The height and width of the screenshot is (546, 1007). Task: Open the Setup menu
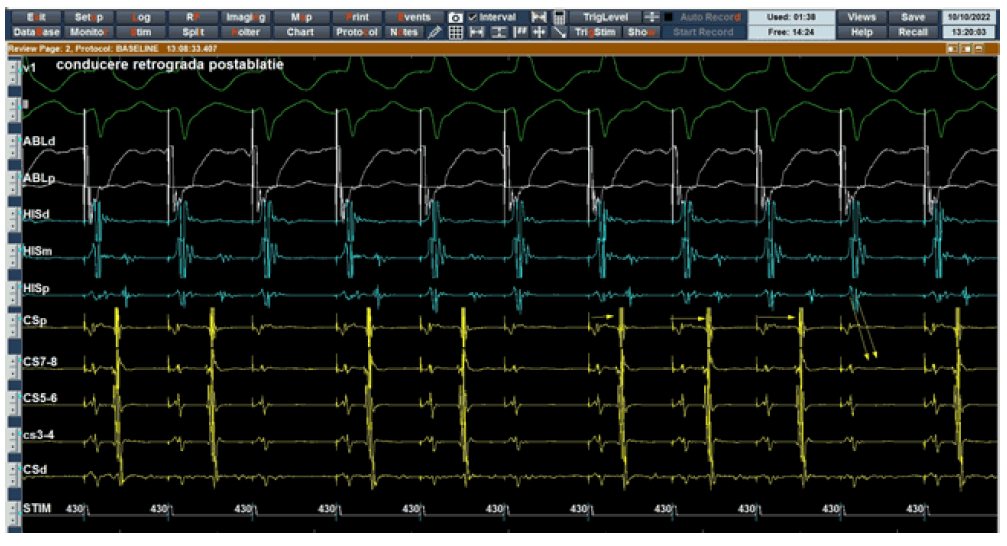click(x=89, y=17)
